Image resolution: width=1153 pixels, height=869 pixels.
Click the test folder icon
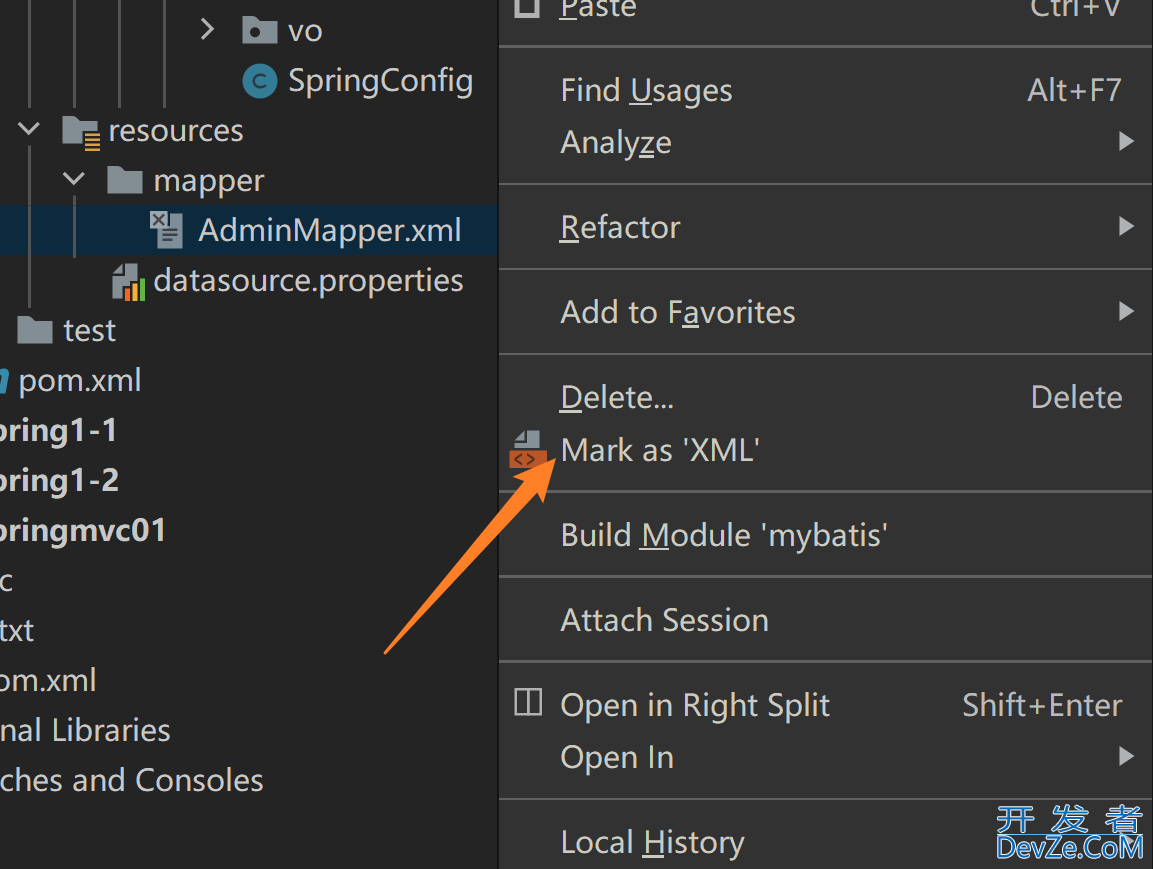coord(35,330)
